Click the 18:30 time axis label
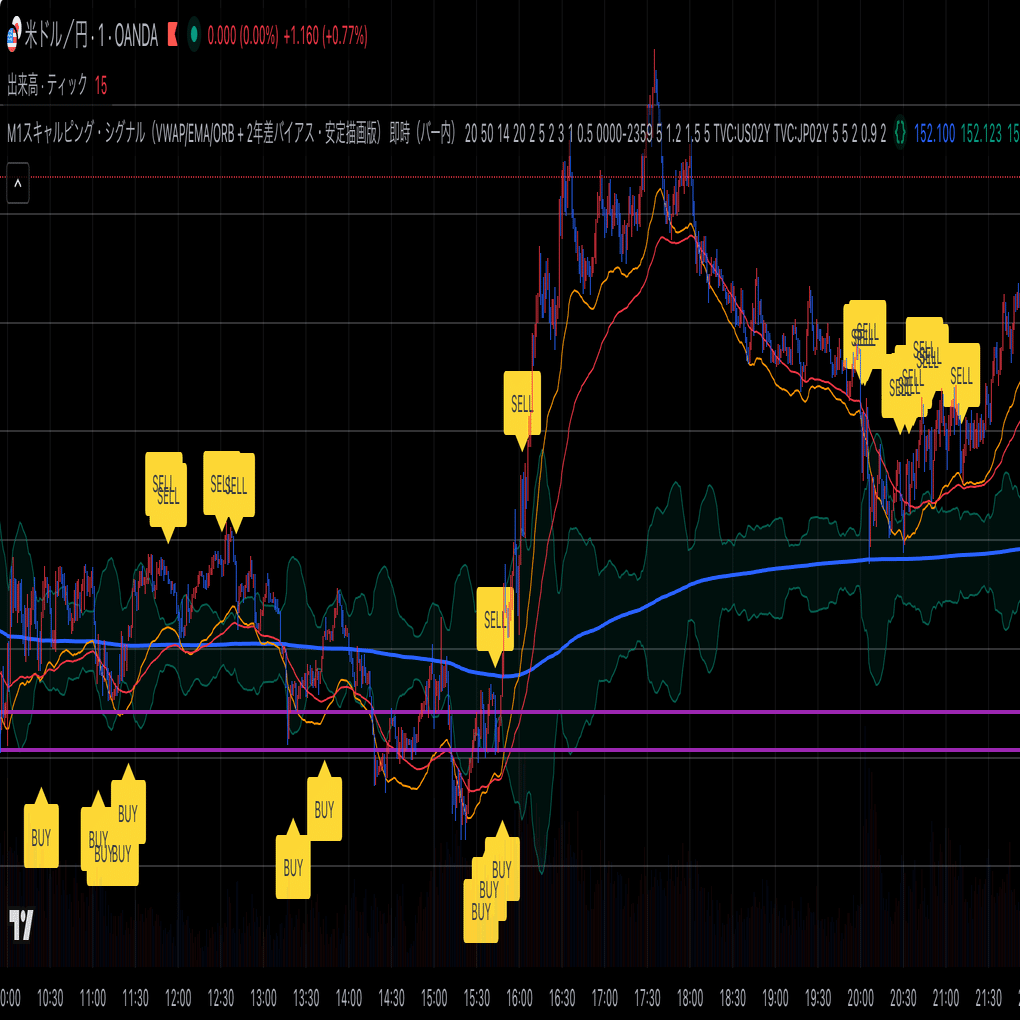The height and width of the screenshot is (1020, 1020). pos(732,997)
